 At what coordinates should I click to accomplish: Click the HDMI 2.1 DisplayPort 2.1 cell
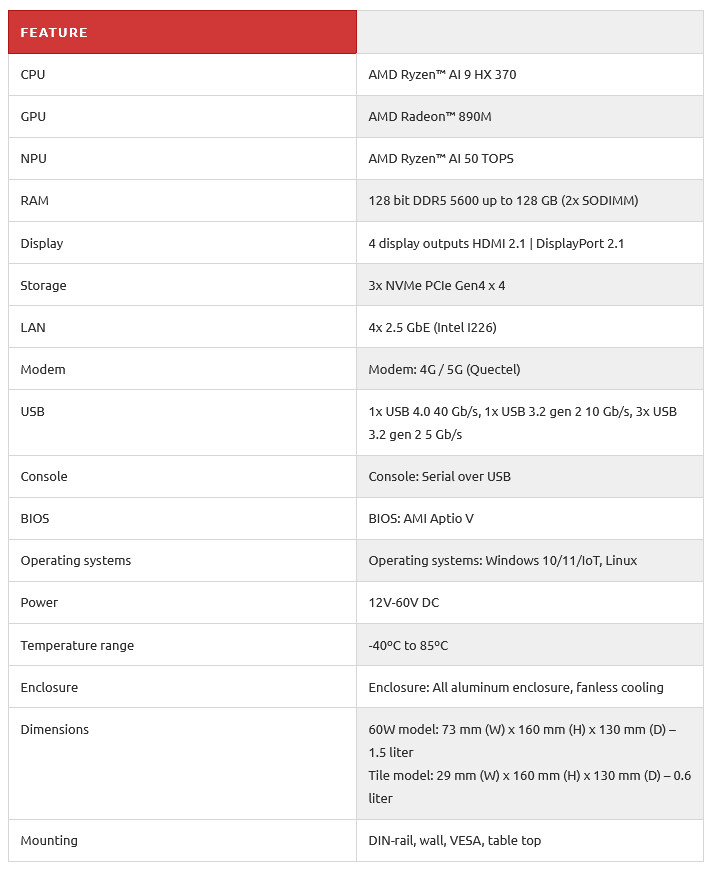click(496, 244)
